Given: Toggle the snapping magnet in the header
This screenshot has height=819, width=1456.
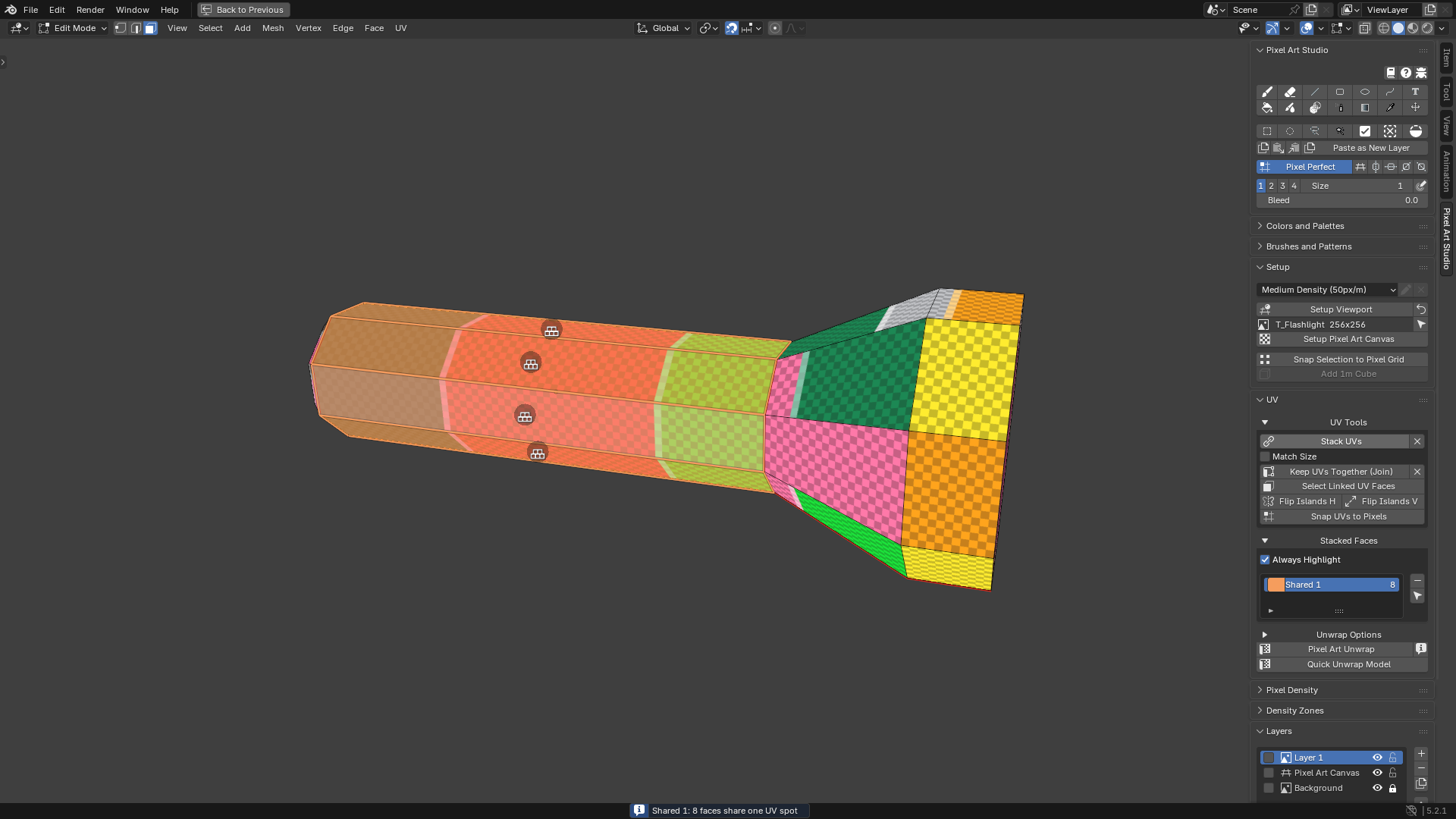Looking at the screenshot, I should point(731,28).
